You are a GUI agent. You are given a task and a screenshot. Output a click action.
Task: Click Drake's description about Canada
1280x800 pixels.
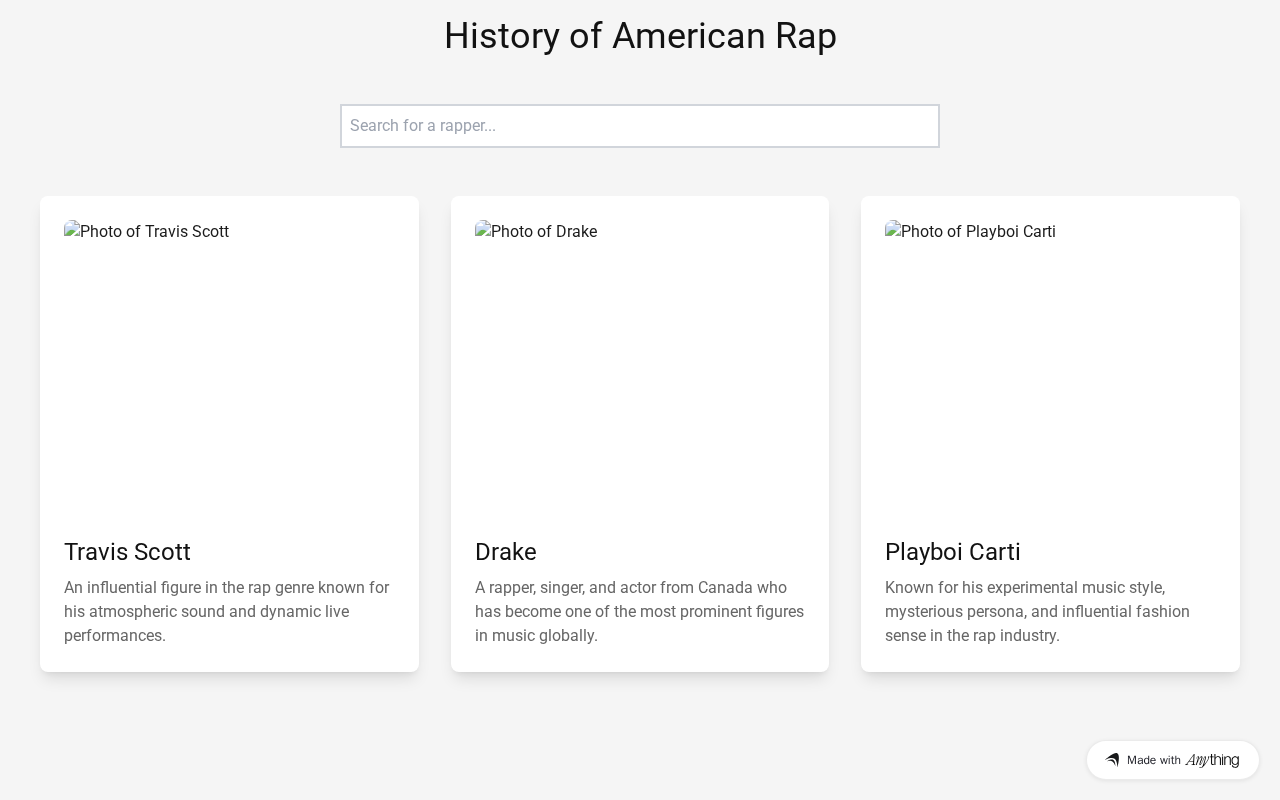point(639,611)
